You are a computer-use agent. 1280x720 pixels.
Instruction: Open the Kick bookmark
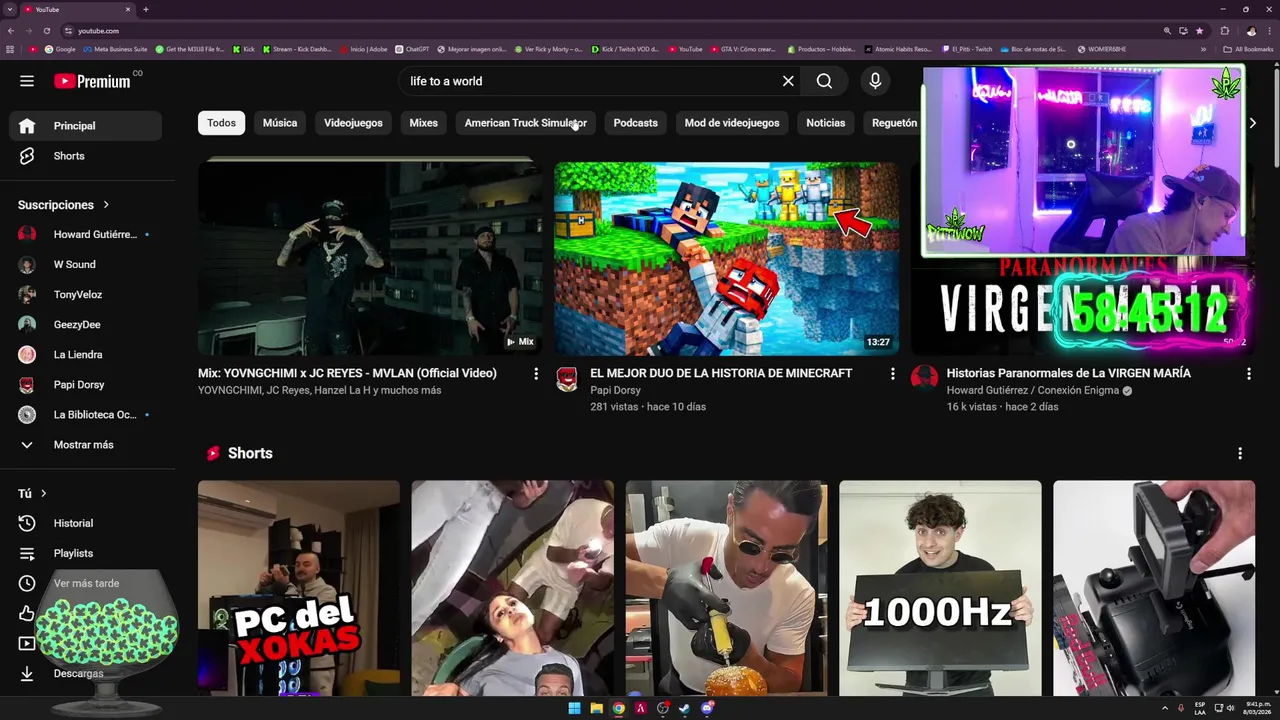pos(244,49)
